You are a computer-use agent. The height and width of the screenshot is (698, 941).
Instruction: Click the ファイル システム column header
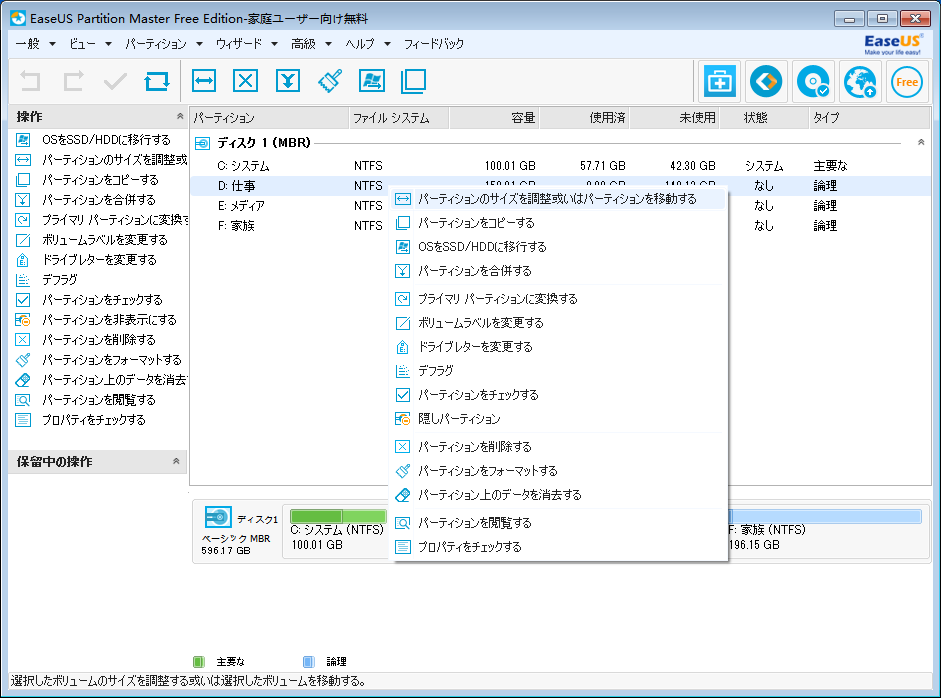click(x=398, y=118)
